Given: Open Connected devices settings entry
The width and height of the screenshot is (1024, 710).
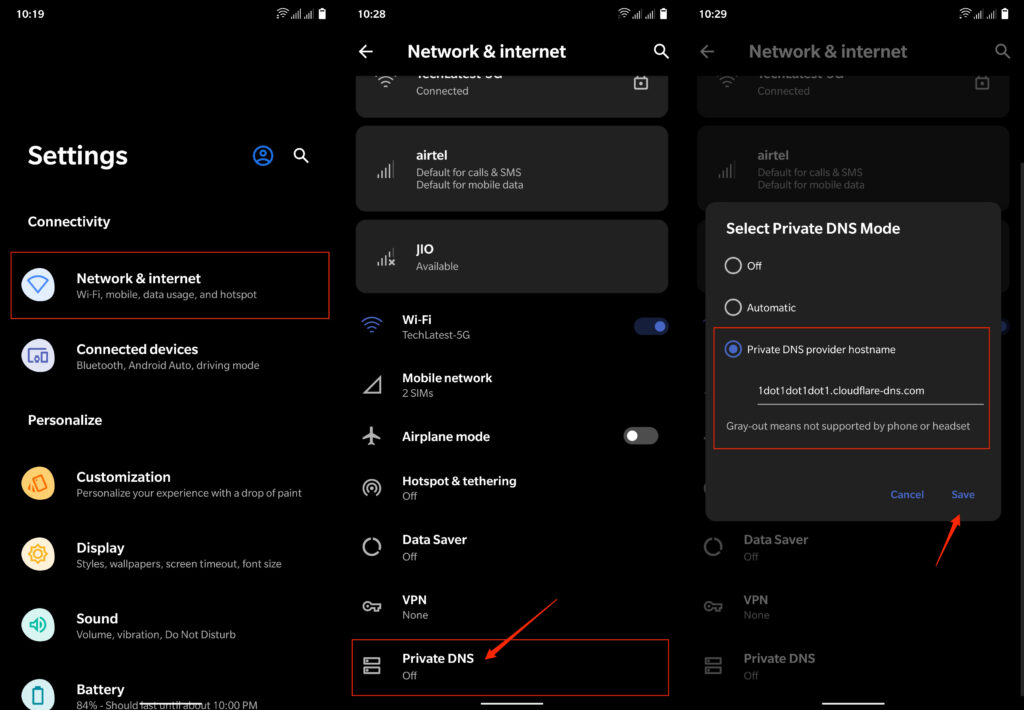Looking at the screenshot, I should tap(170, 356).
